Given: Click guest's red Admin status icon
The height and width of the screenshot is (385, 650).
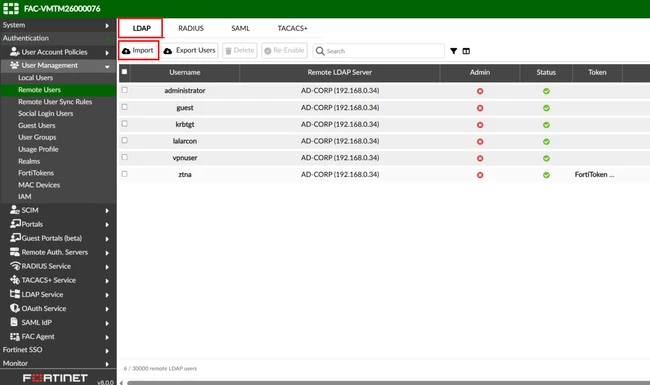Looking at the screenshot, I should pos(480,108).
